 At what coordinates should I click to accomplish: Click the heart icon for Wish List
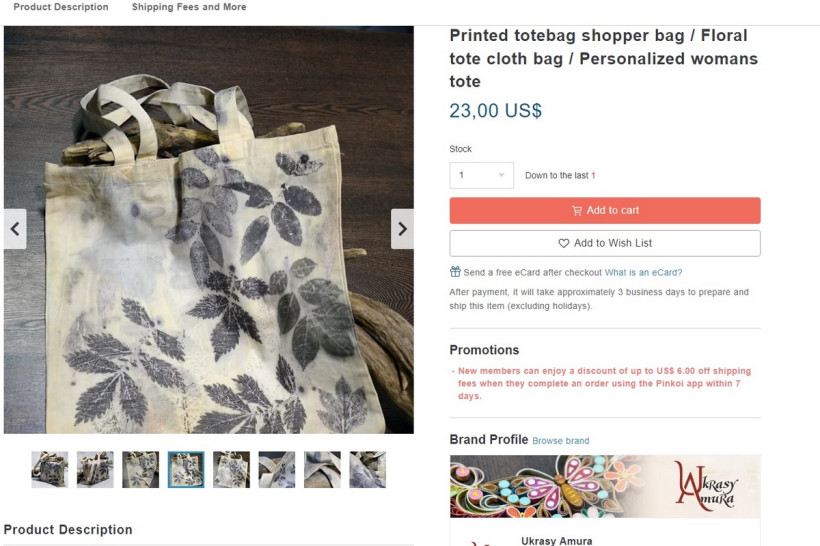[x=564, y=243]
